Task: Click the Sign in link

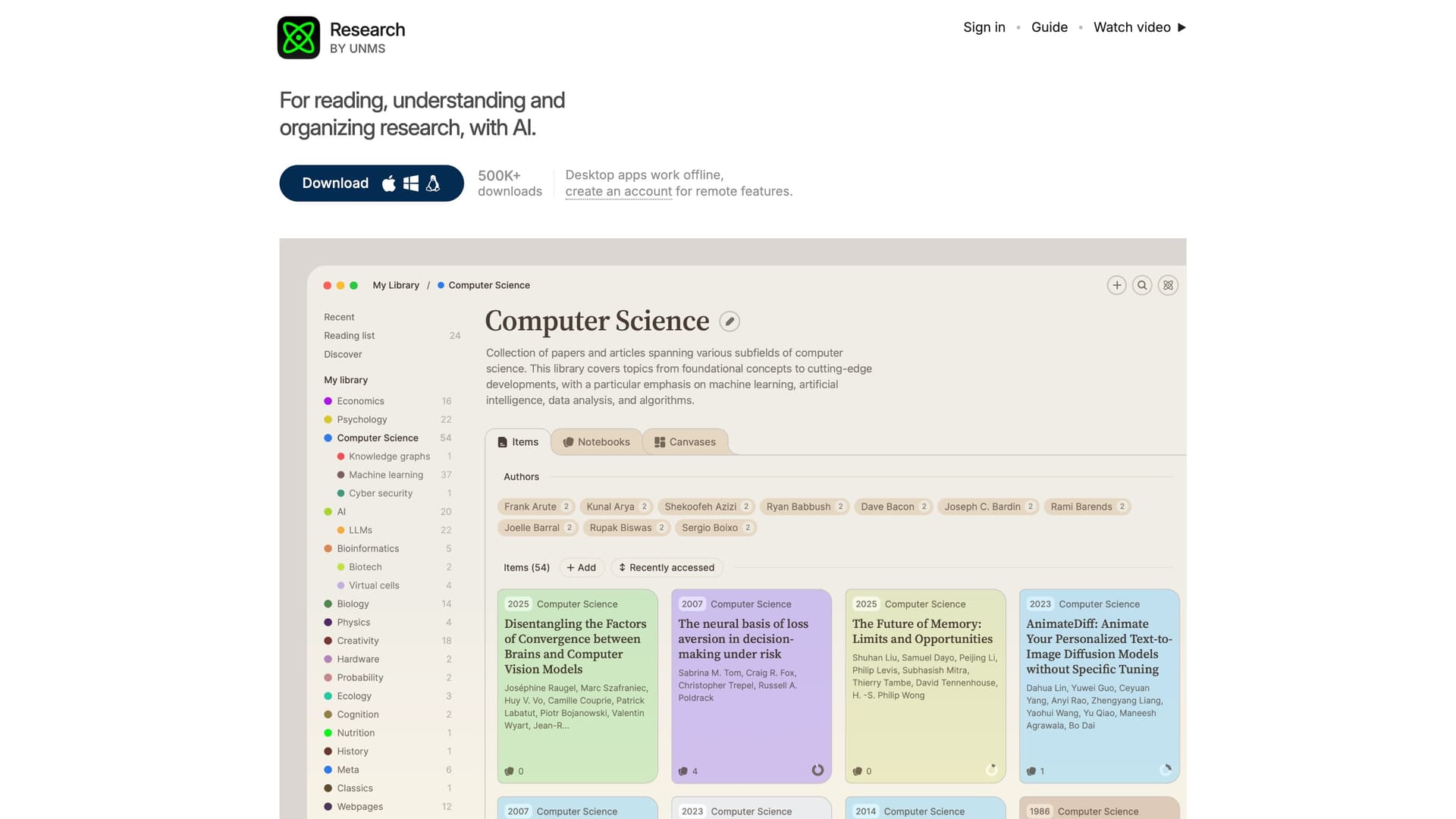Action: (984, 27)
